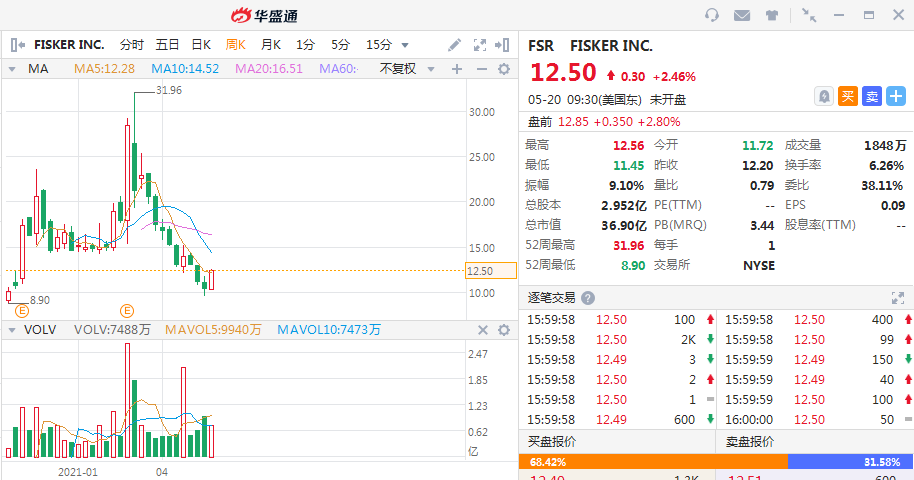Open customer service headset icon
The height and width of the screenshot is (480, 914).
pyautogui.click(x=711, y=15)
